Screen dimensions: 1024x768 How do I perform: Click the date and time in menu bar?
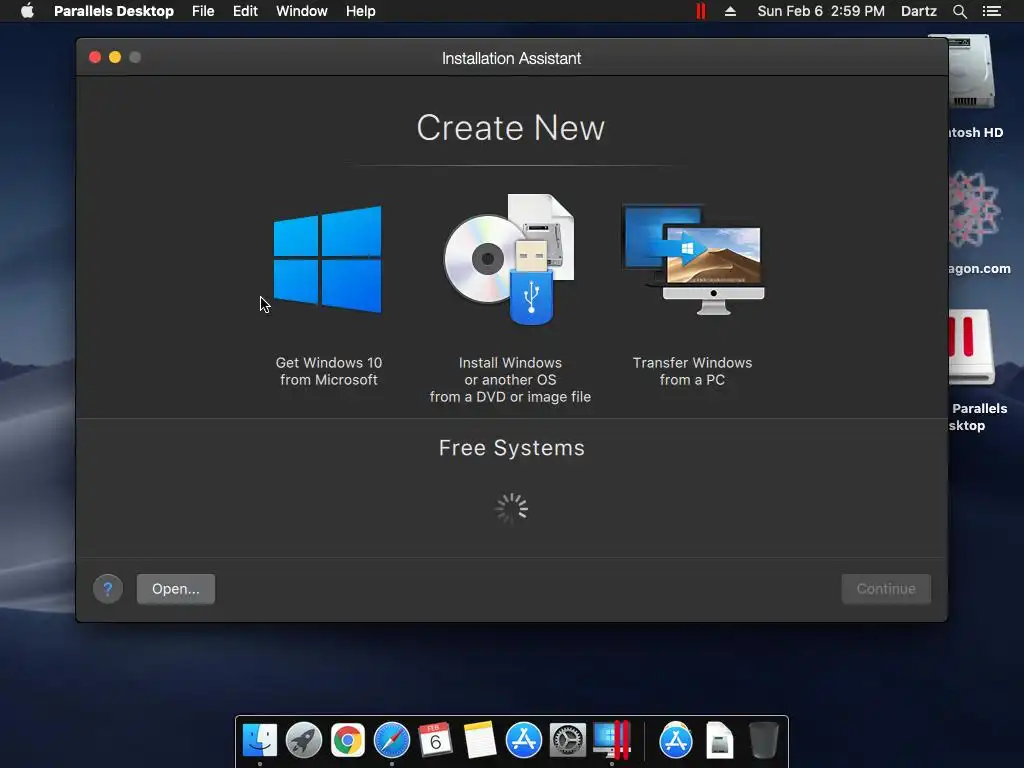coord(821,11)
